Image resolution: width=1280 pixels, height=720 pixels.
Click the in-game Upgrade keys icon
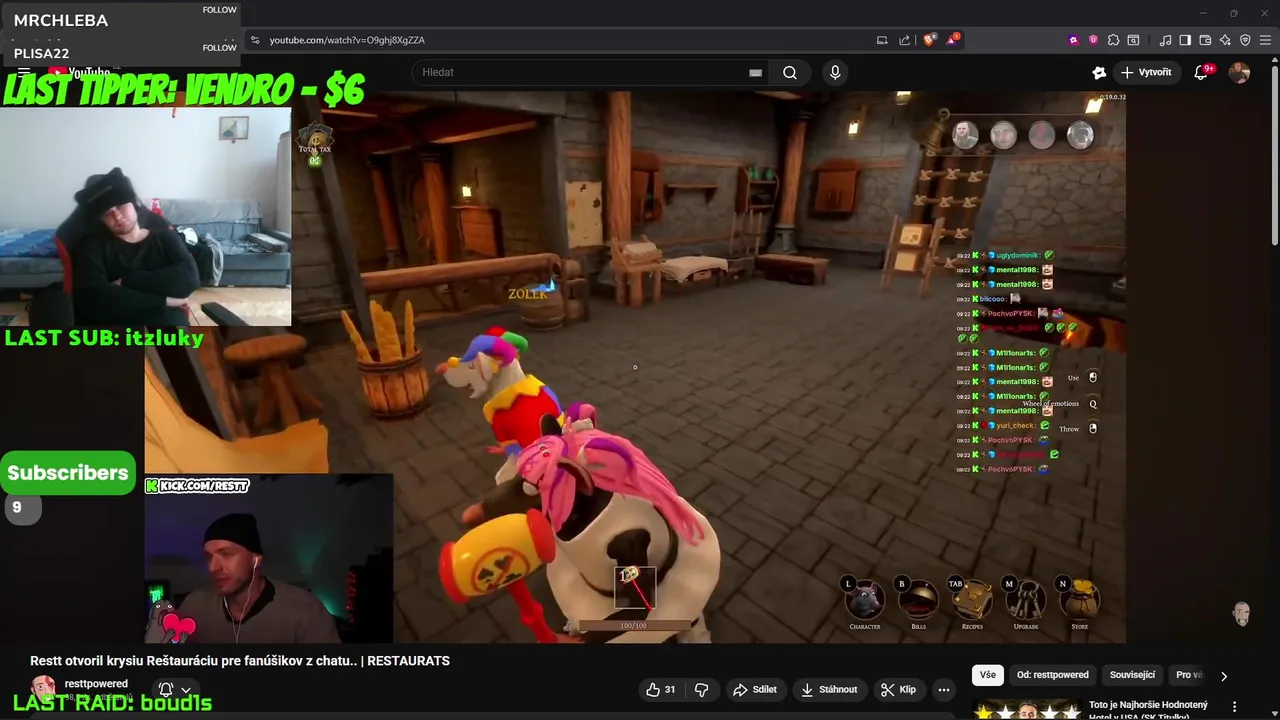[x=1025, y=602]
